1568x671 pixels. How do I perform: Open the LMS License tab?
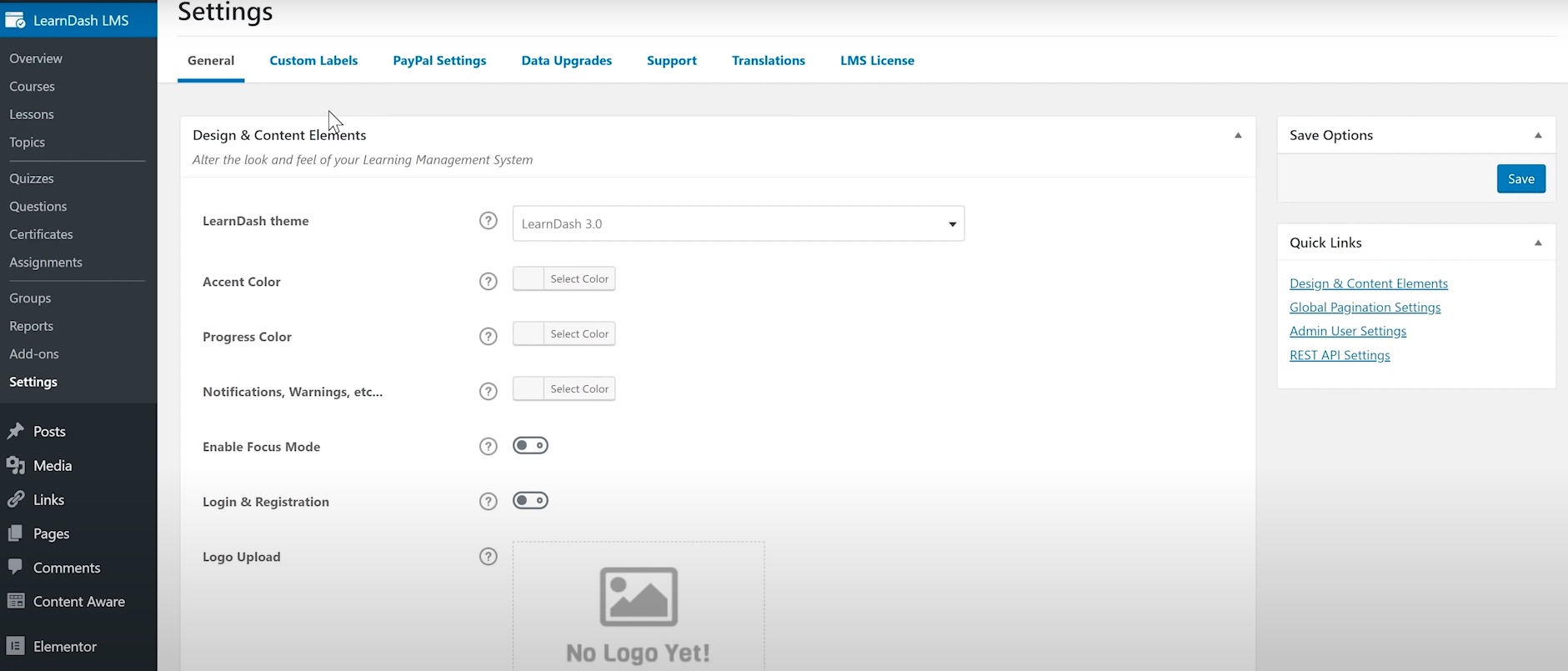[x=877, y=60]
